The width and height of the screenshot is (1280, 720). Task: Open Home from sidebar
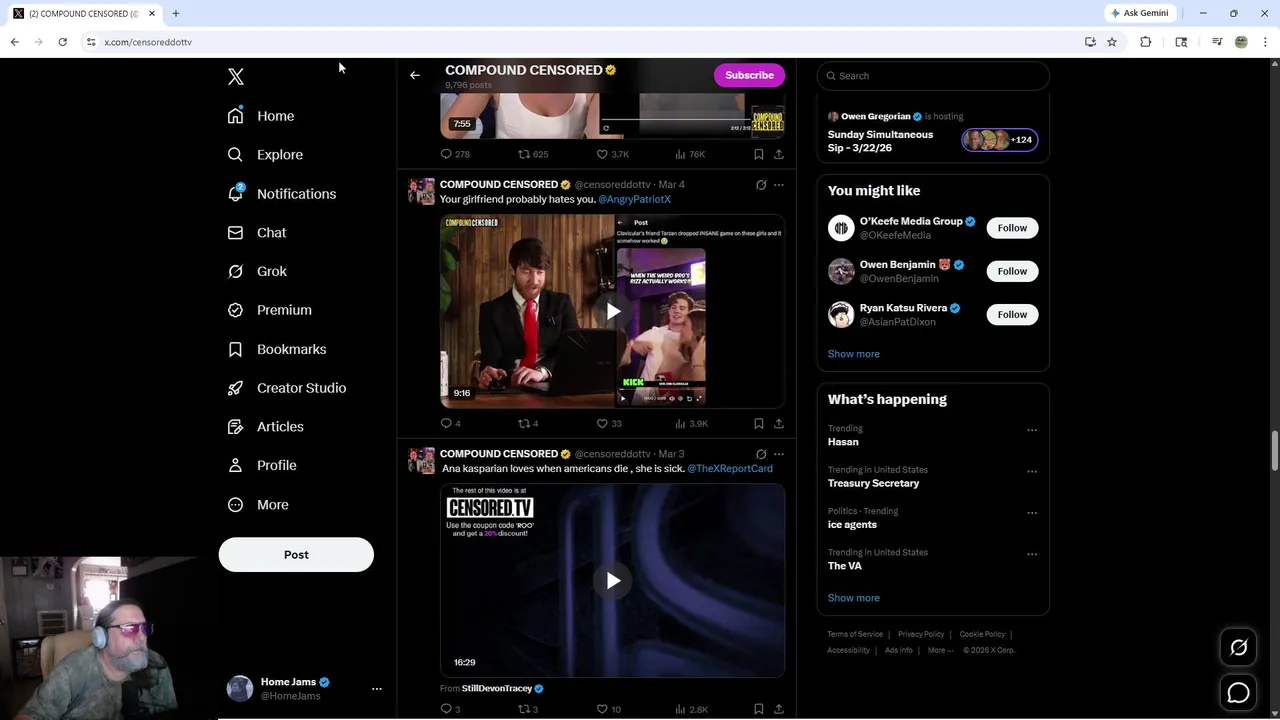click(261, 116)
